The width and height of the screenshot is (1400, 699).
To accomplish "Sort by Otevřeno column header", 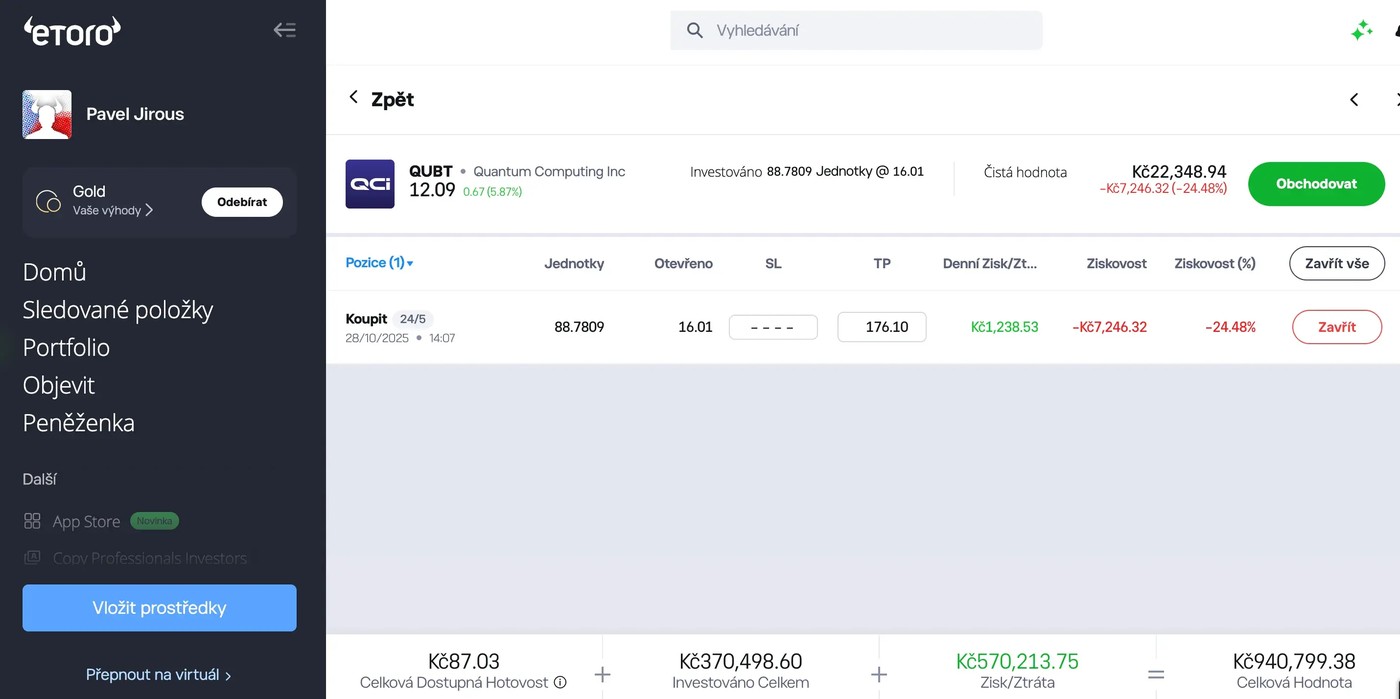I will [x=684, y=264].
